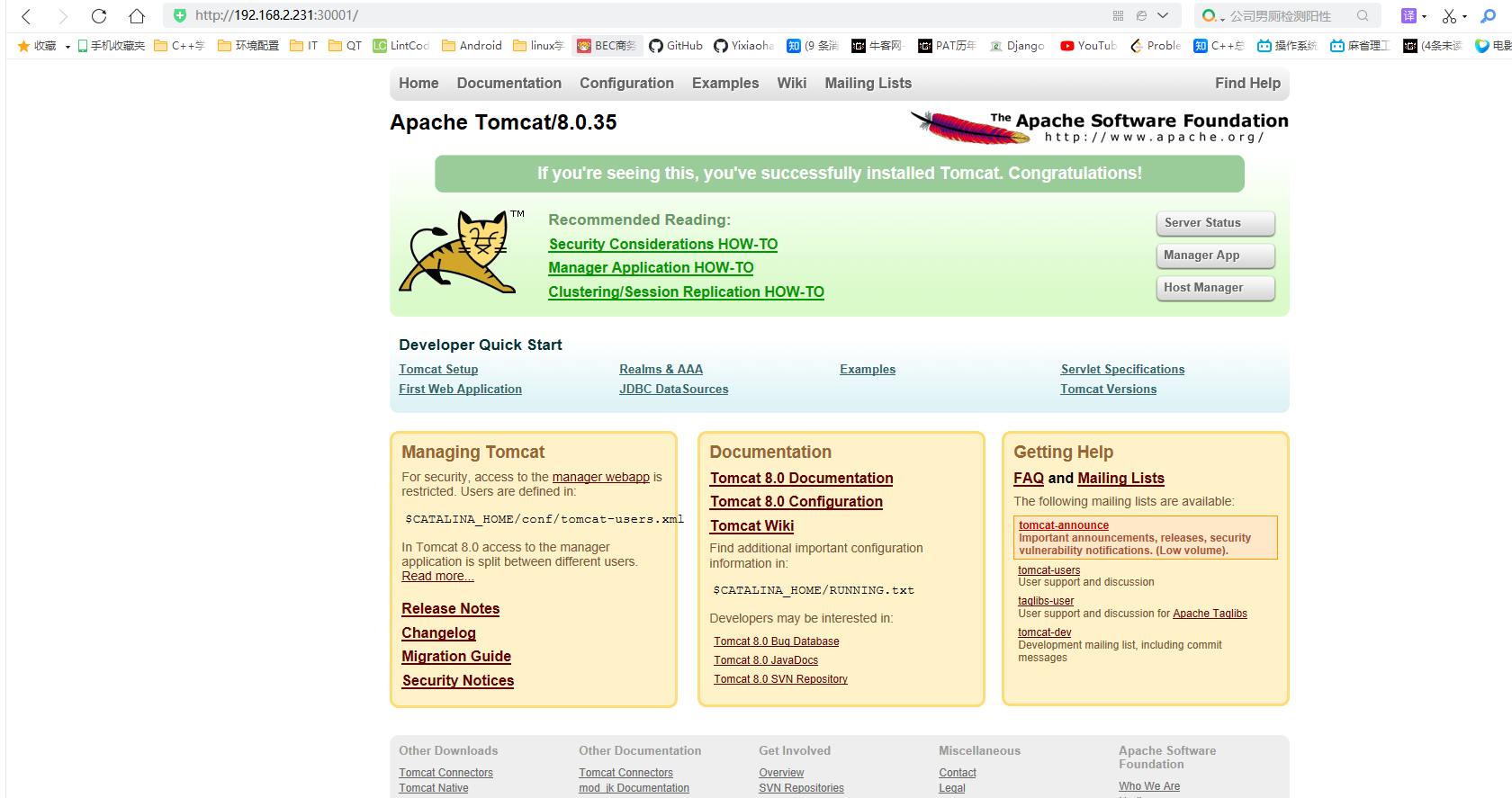
Task: Click Find Help in navigation bar
Action: tap(1247, 83)
